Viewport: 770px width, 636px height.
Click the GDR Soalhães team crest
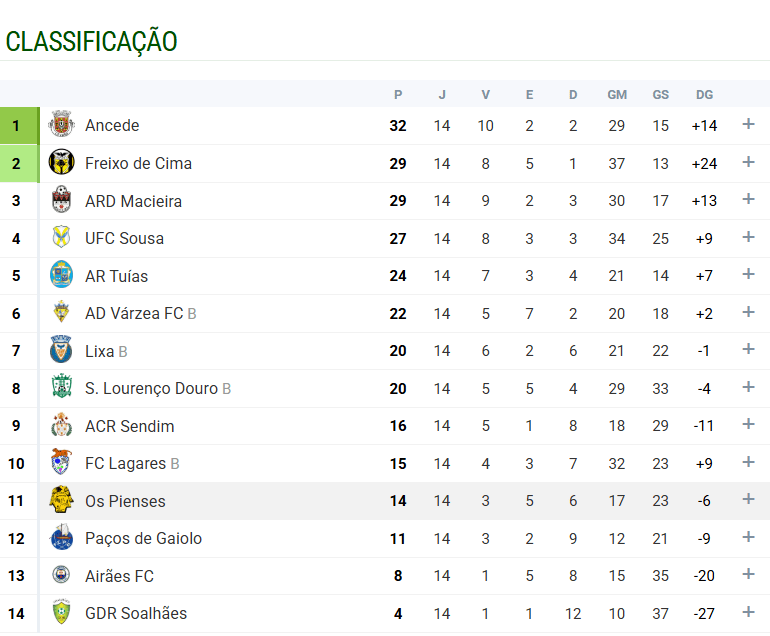click(x=61, y=613)
